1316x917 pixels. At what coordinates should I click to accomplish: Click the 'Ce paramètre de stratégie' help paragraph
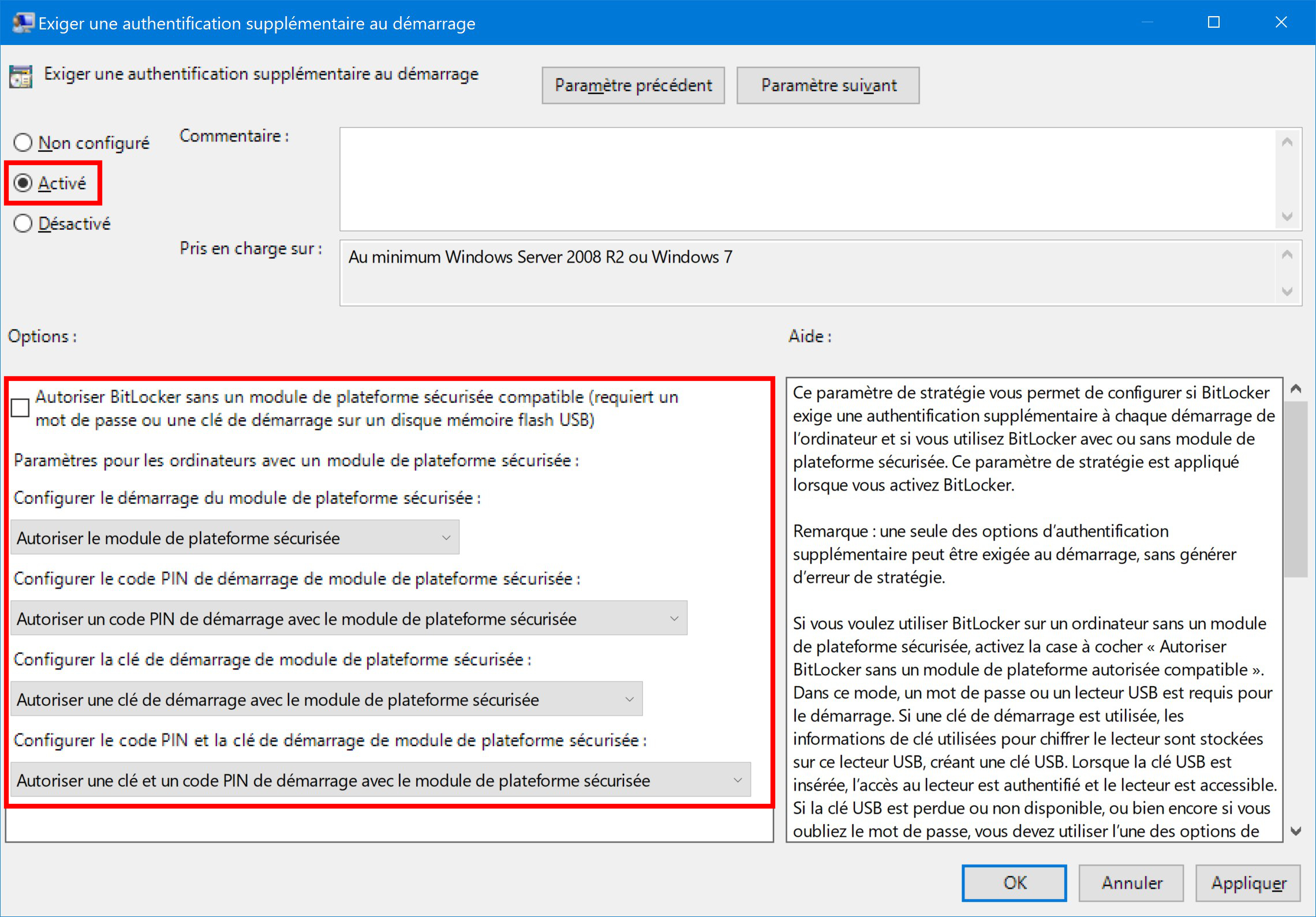pyautogui.click(x=1034, y=439)
